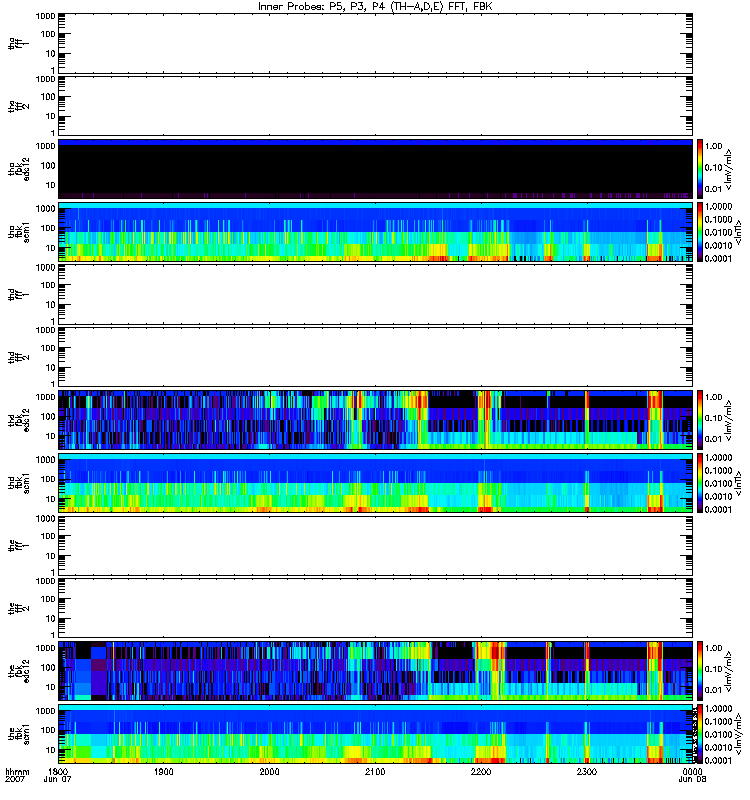This screenshot has height=800, width=750.
Task: Click the tha fbk scm1 color bar
Action: tap(700, 232)
